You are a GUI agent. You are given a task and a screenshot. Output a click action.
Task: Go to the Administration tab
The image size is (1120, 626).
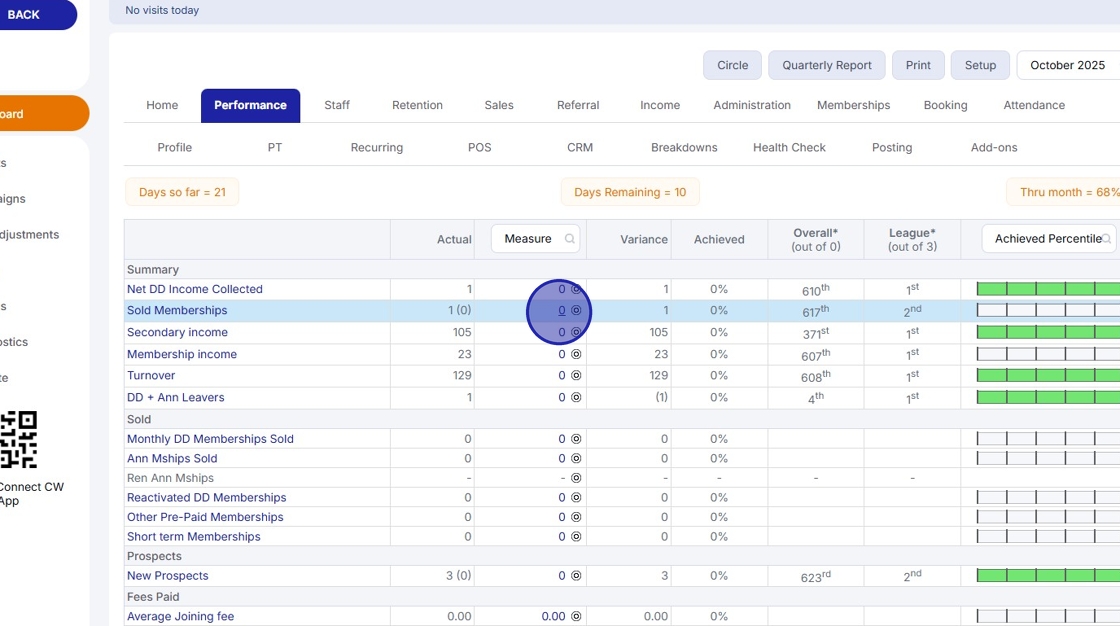coord(751,105)
